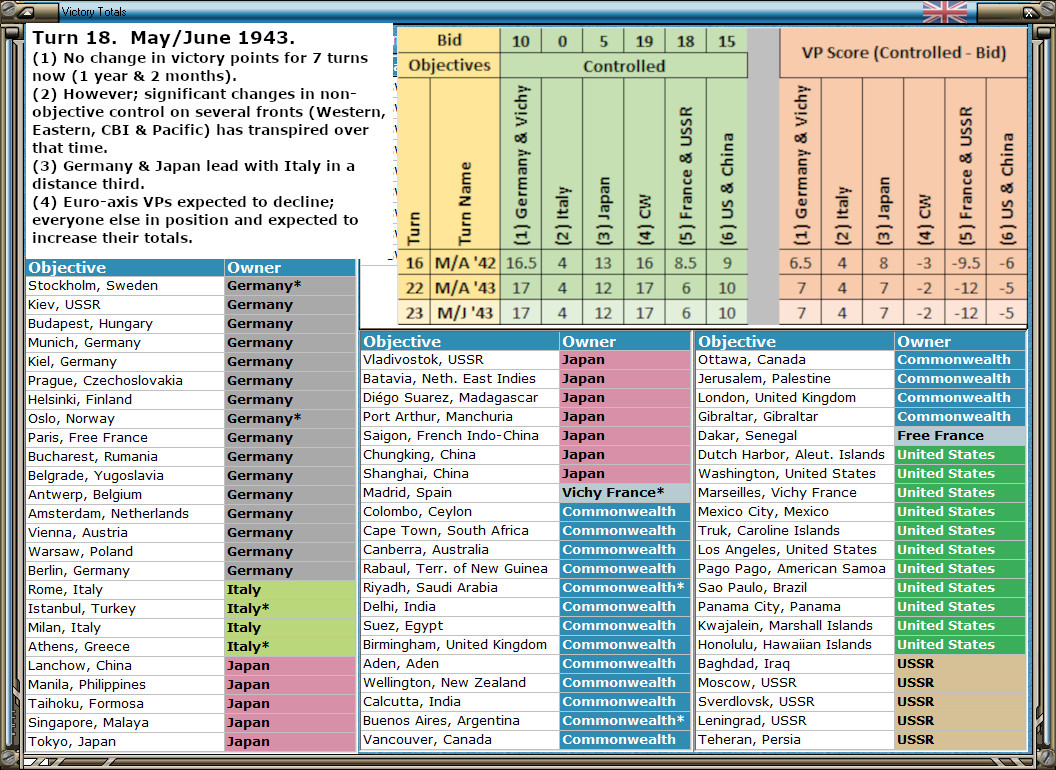
Task: Click Belgrade, Yugoslavia objective
Action: coord(125,475)
